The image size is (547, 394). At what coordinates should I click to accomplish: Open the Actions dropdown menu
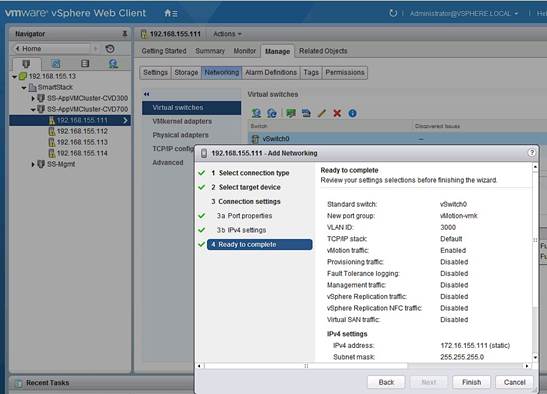pyautogui.click(x=227, y=34)
